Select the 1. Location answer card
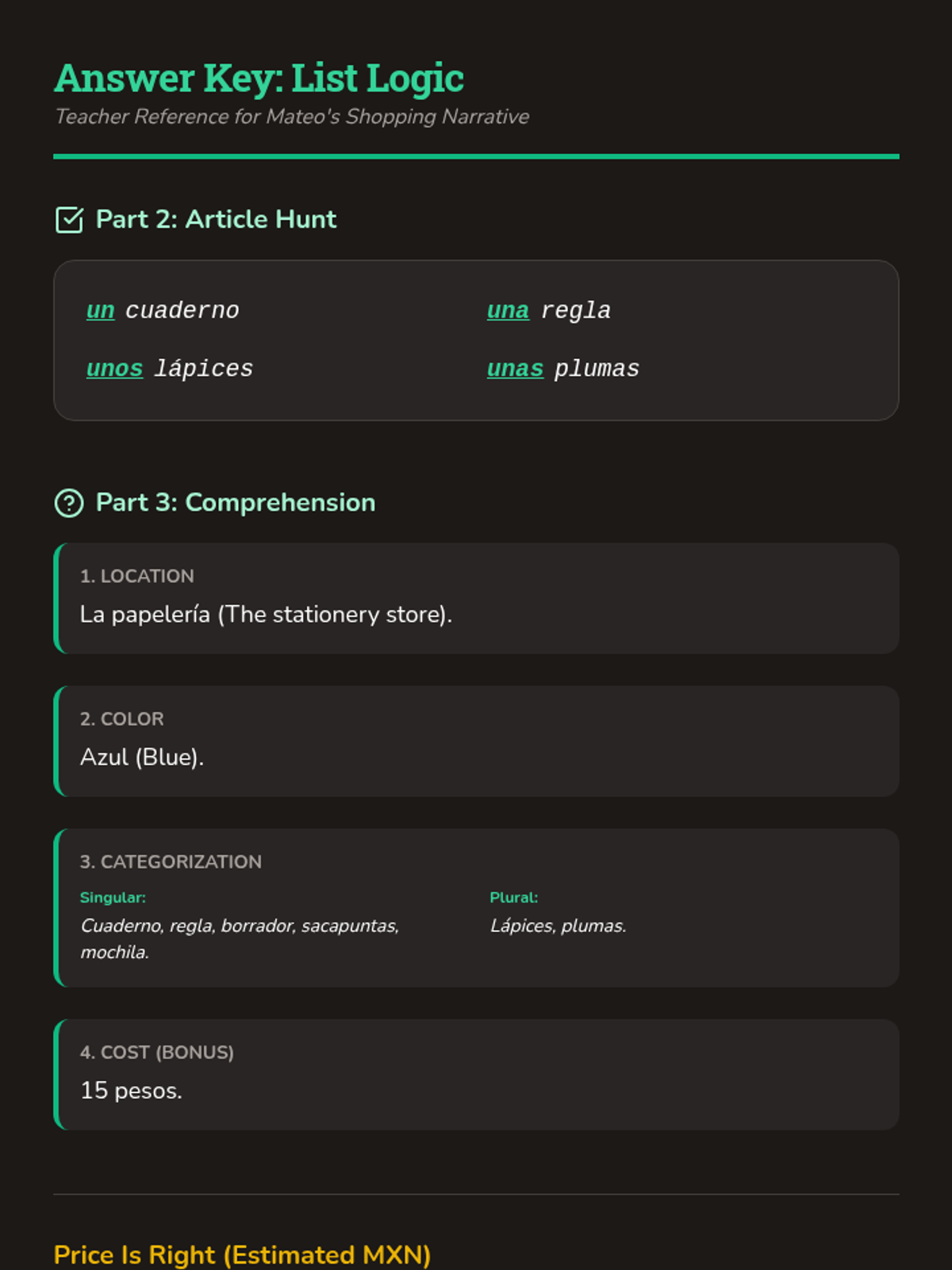The image size is (952, 1270). (476, 598)
